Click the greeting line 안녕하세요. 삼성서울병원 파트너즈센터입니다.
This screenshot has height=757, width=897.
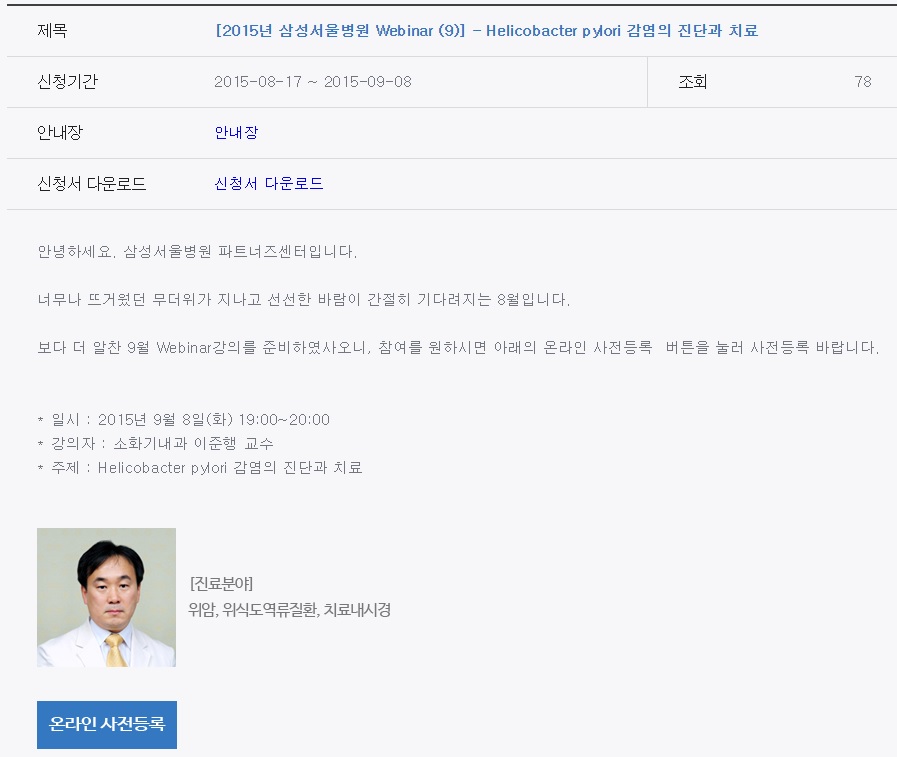coord(197,251)
